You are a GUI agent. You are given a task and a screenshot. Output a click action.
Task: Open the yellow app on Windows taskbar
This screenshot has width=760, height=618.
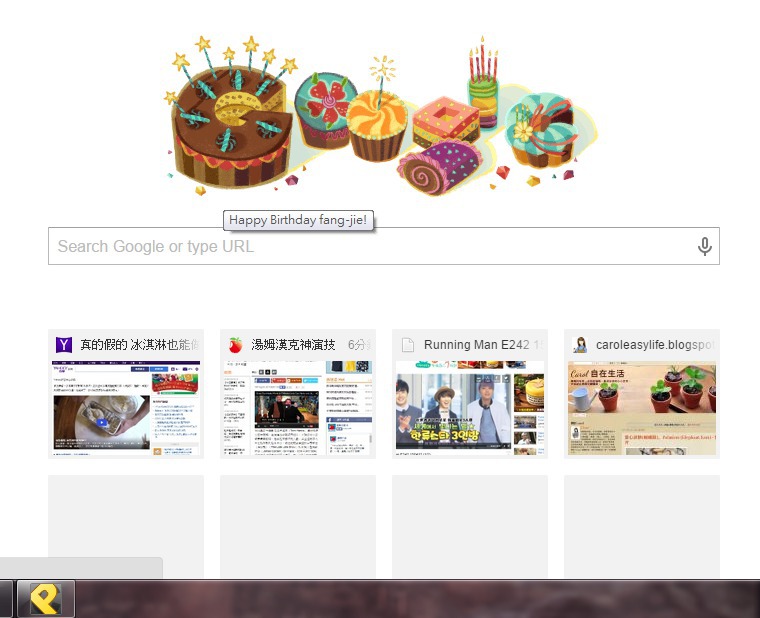46,599
